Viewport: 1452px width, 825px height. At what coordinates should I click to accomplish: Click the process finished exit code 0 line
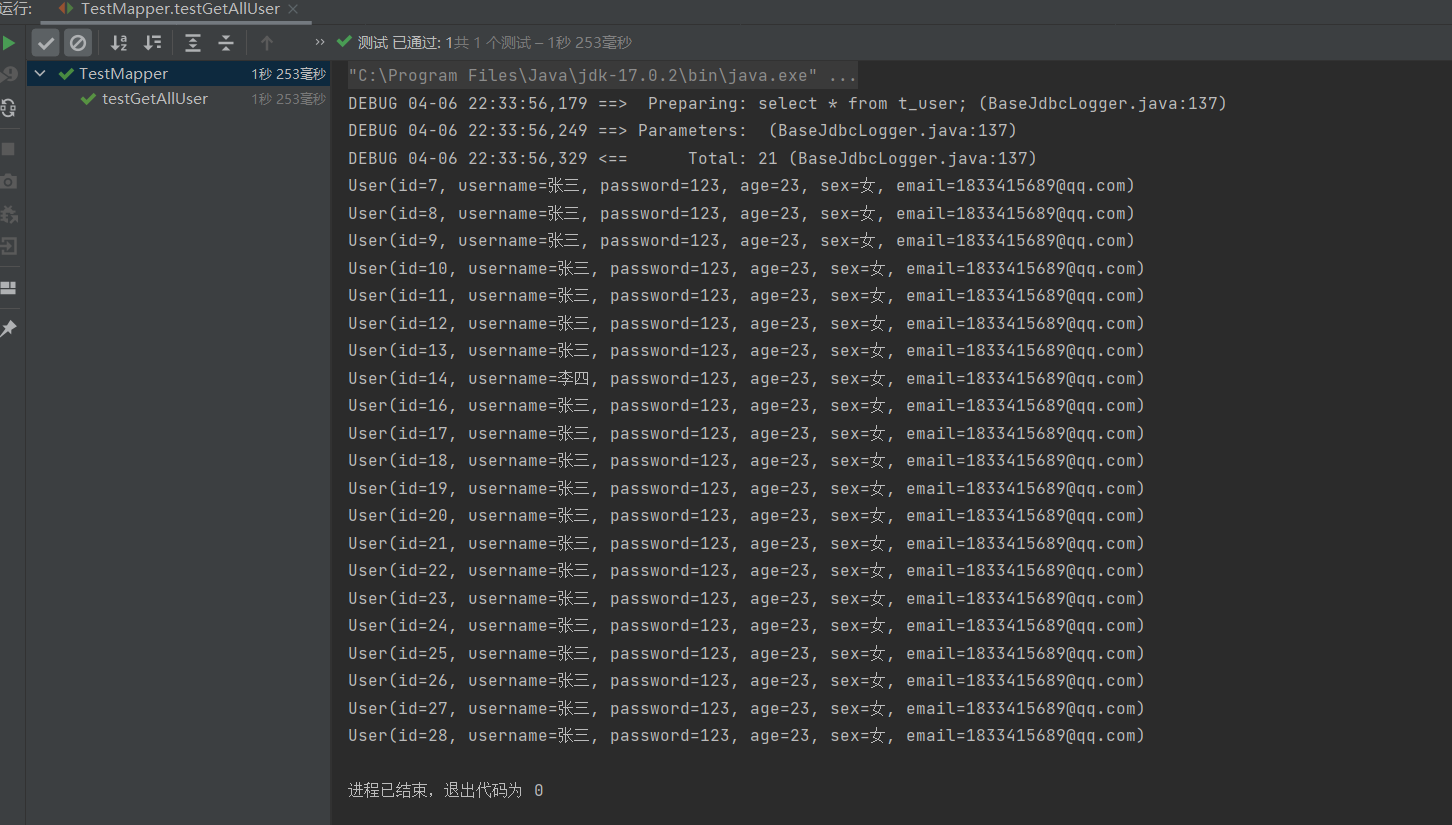click(446, 791)
